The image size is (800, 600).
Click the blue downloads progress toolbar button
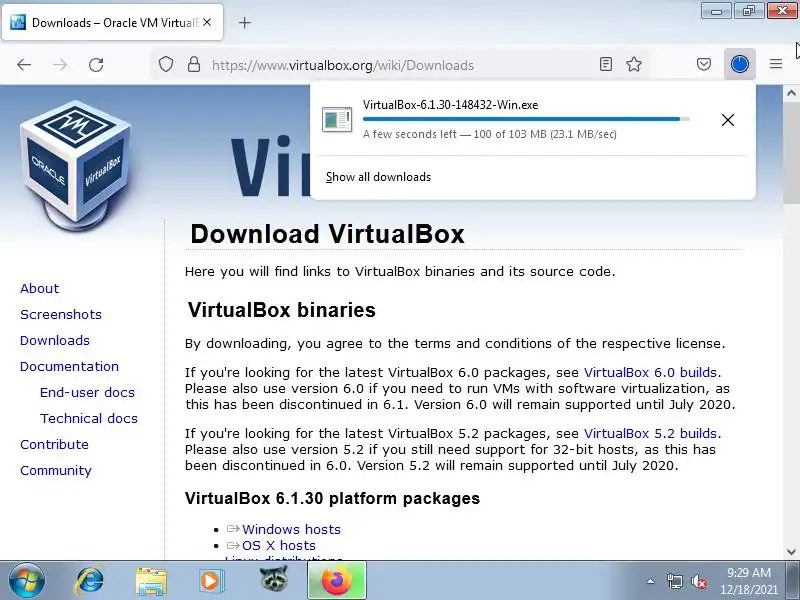pyautogui.click(x=740, y=64)
